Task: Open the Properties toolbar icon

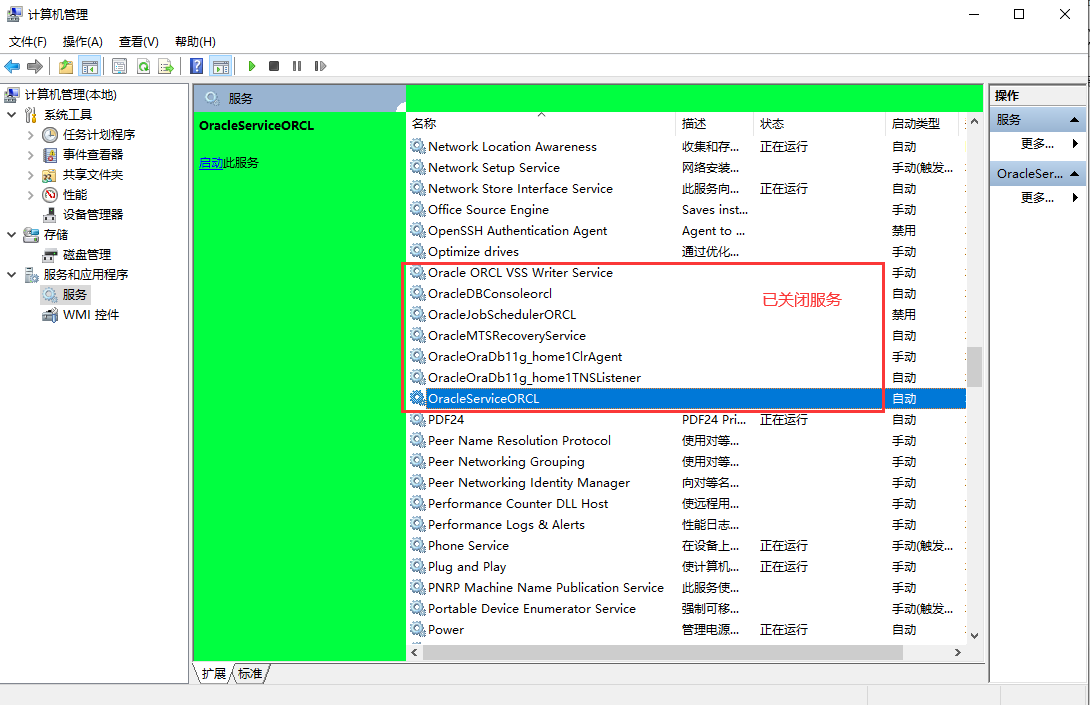Action: point(120,66)
